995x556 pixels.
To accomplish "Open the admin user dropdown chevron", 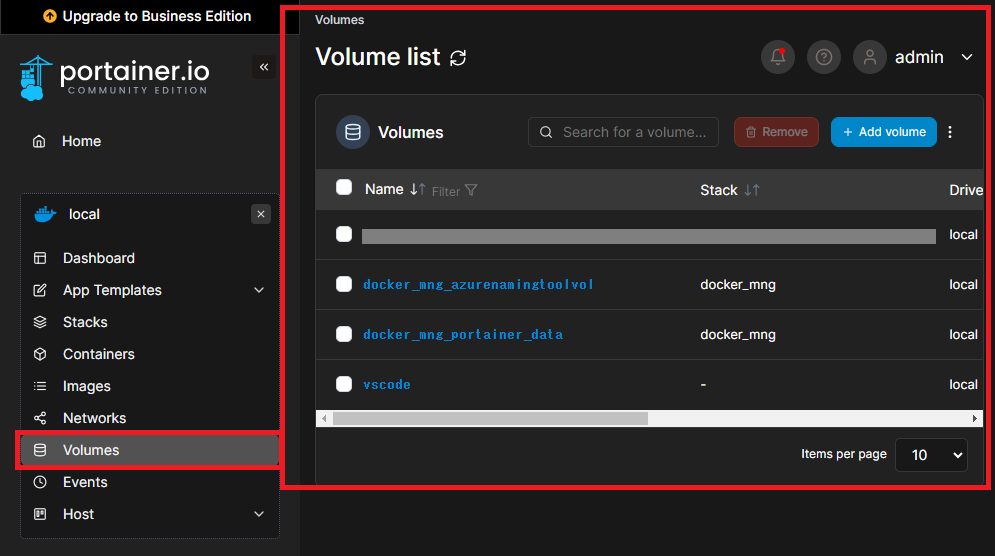I will coord(967,57).
